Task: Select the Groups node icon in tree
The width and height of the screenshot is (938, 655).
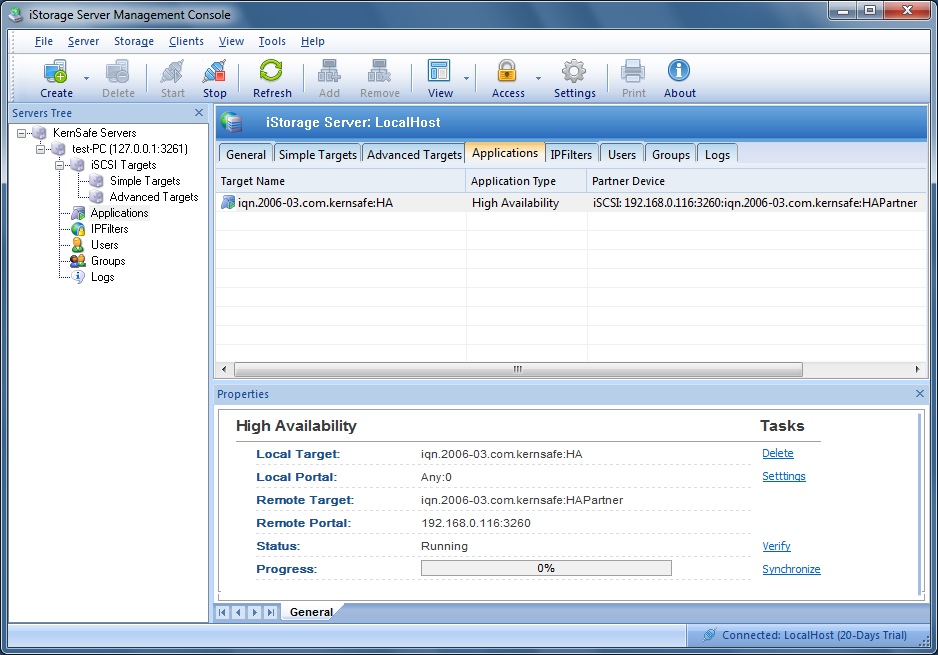Action: coord(78,261)
